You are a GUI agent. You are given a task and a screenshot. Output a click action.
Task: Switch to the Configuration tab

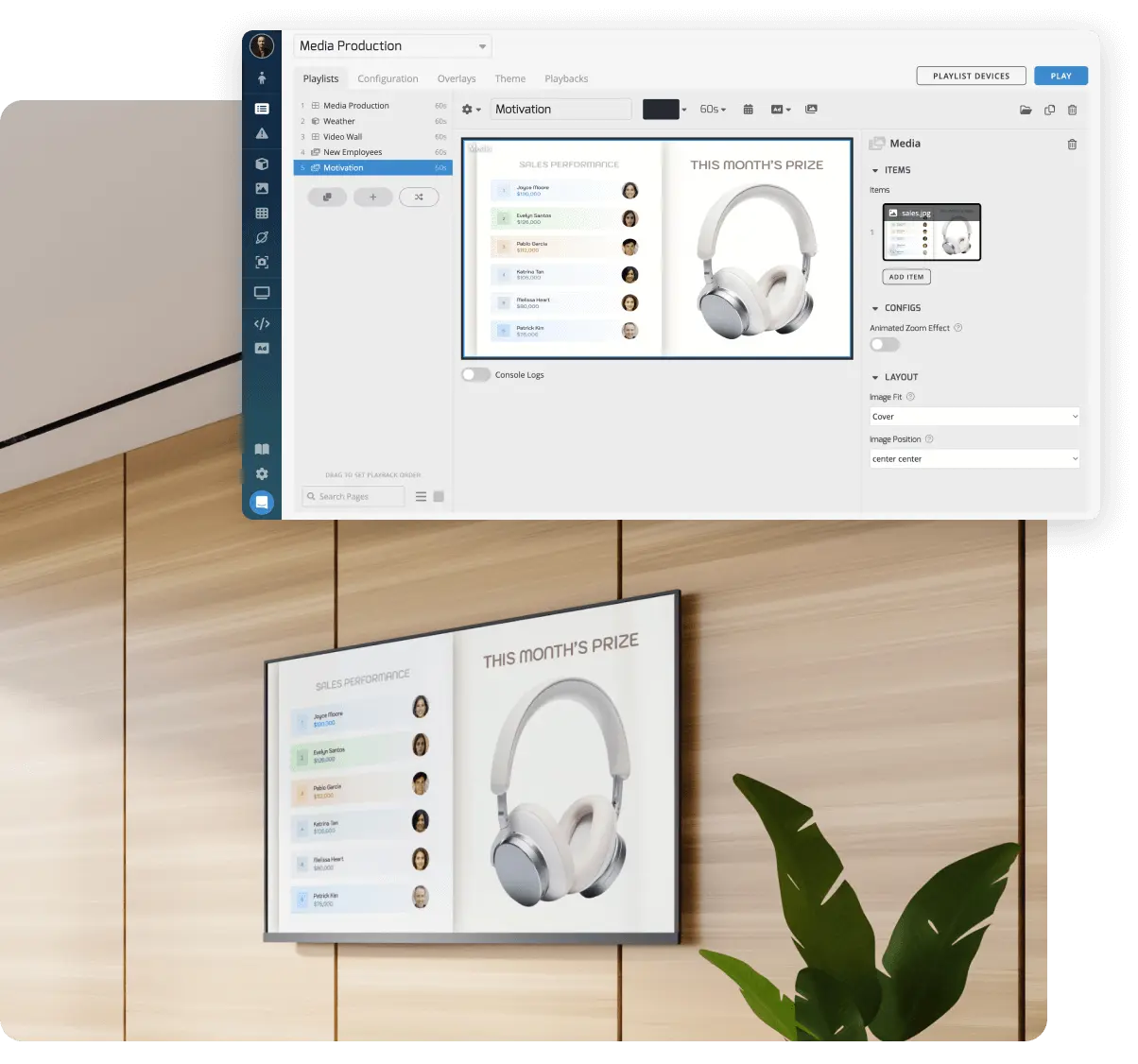[388, 79]
